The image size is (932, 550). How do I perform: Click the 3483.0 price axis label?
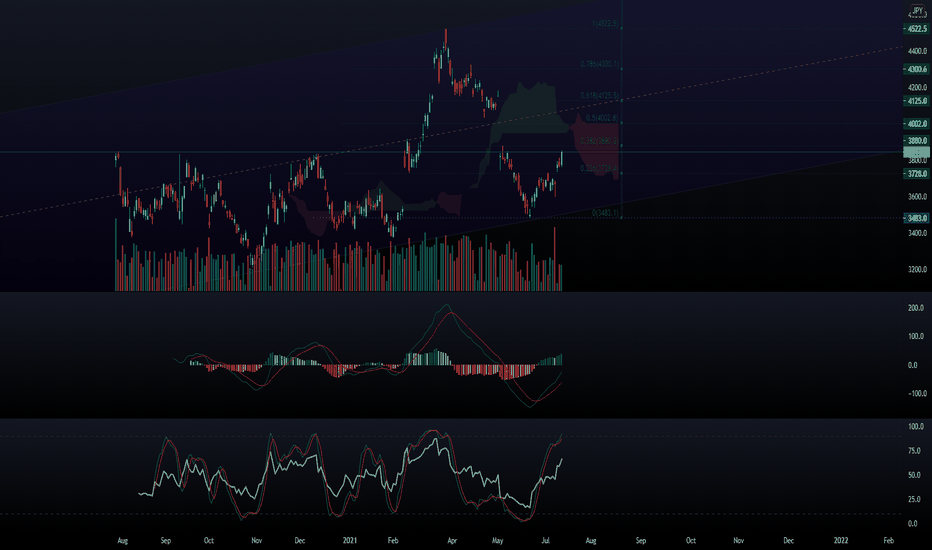[917, 218]
